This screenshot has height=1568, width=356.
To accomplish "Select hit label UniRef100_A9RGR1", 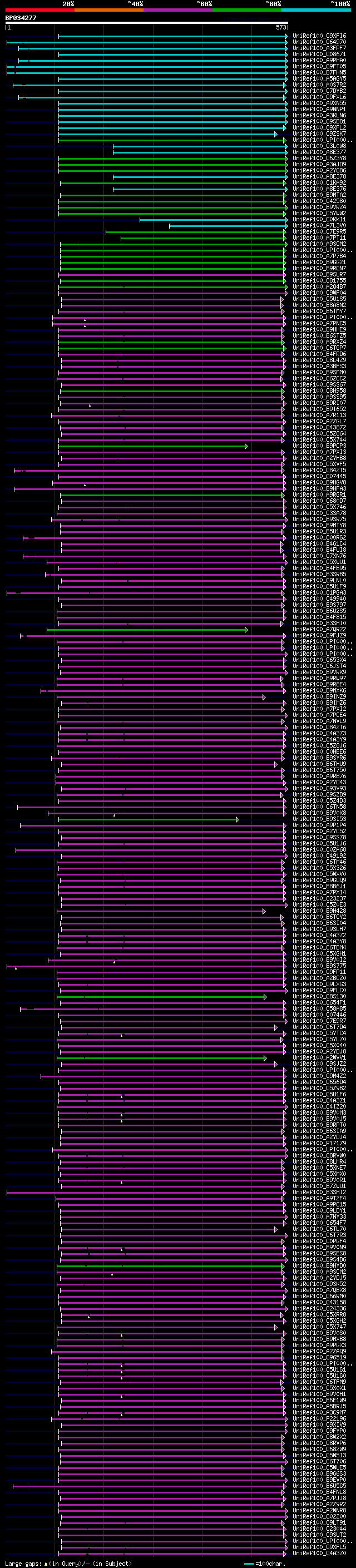I will pyautogui.click(x=319, y=495).
